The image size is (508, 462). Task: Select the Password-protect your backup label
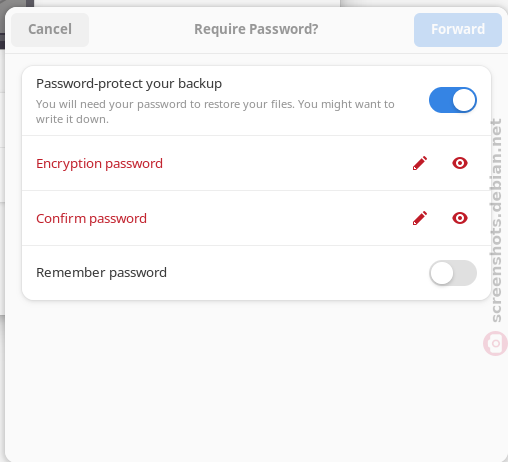coord(129,84)
